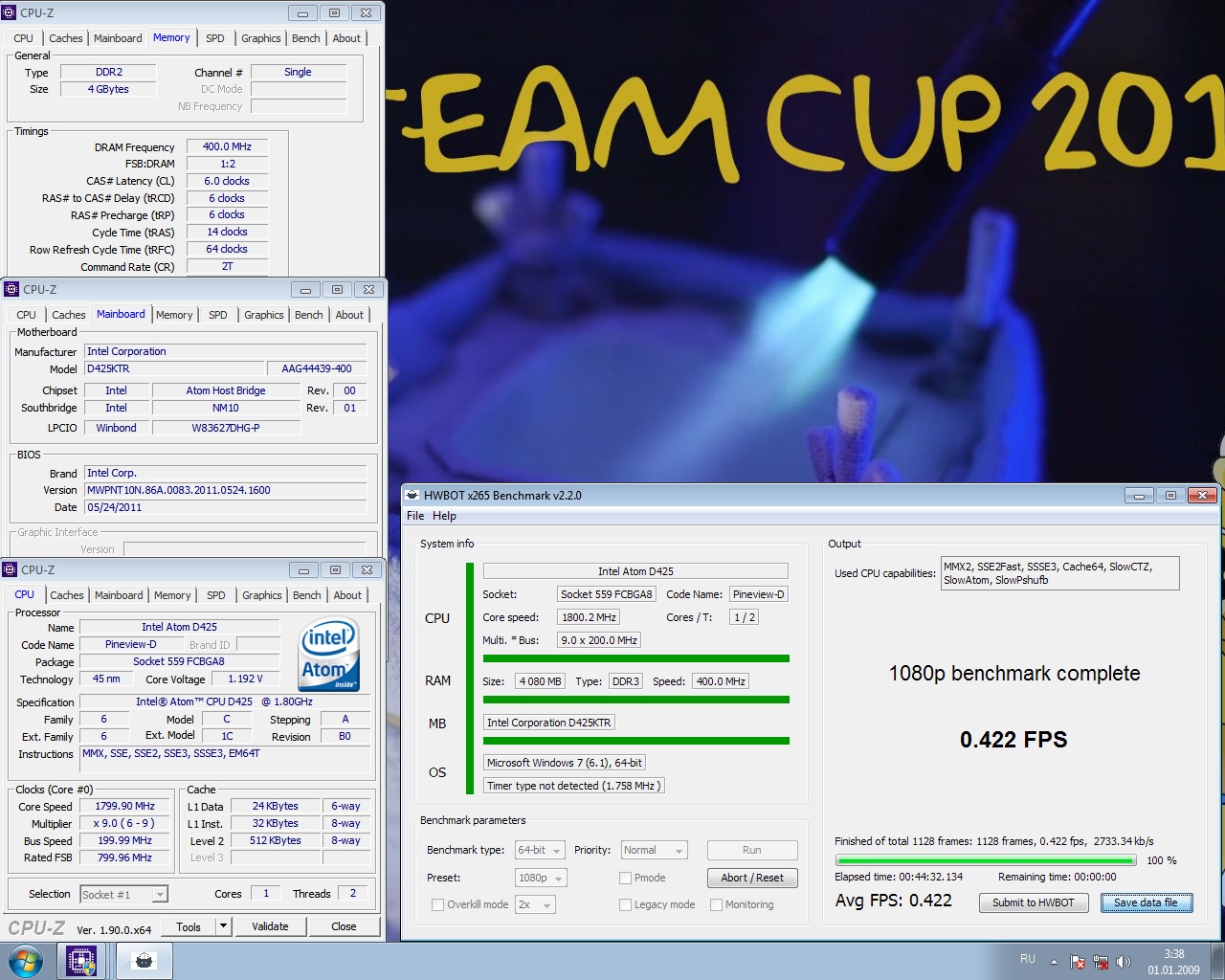This screenshot has width=1225, height=980.
Task: Toggle the Pmode checkbox
Action: click(x=625, y=878)
